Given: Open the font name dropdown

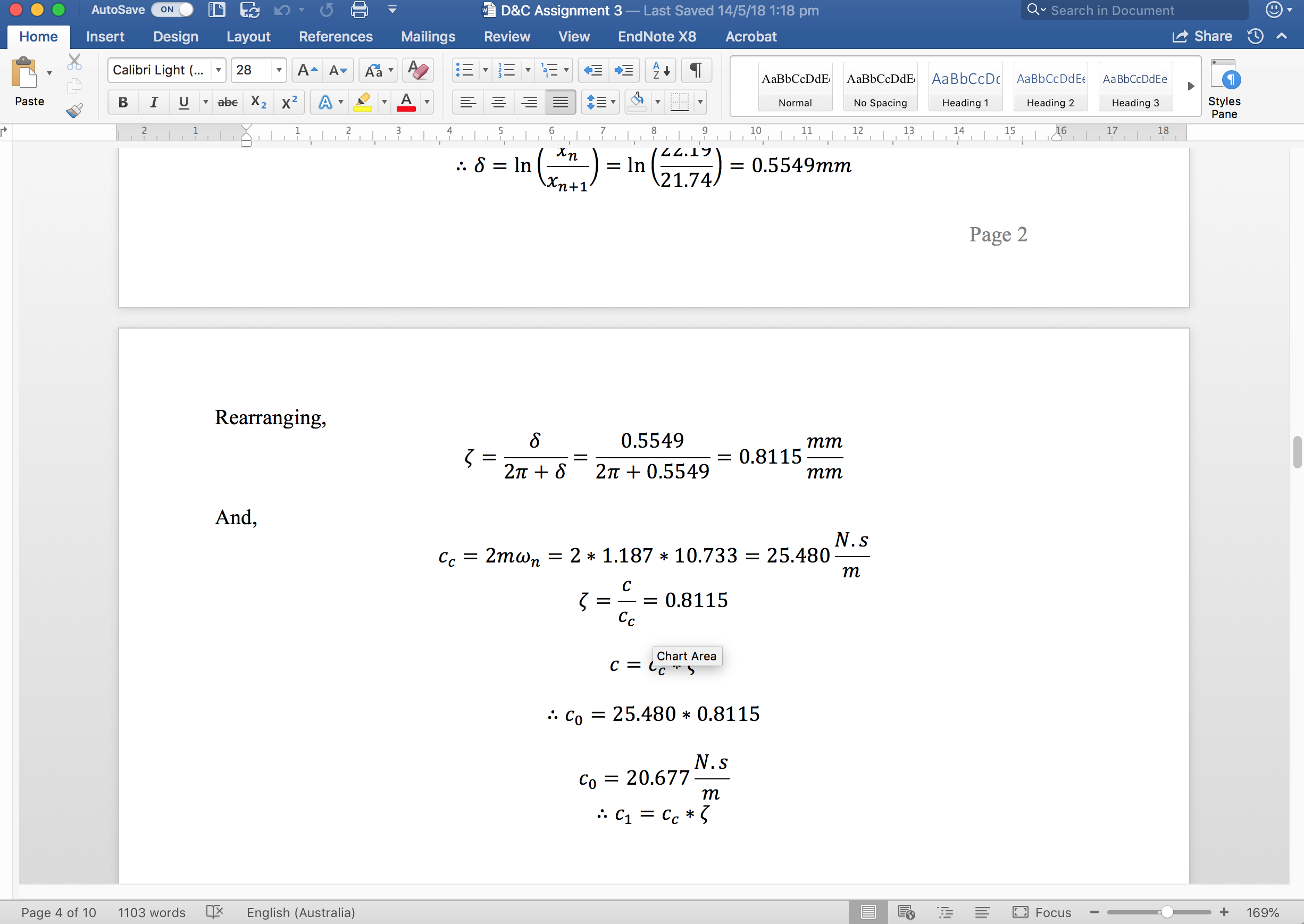Looking at the screenshot, I should click(219, 70).
